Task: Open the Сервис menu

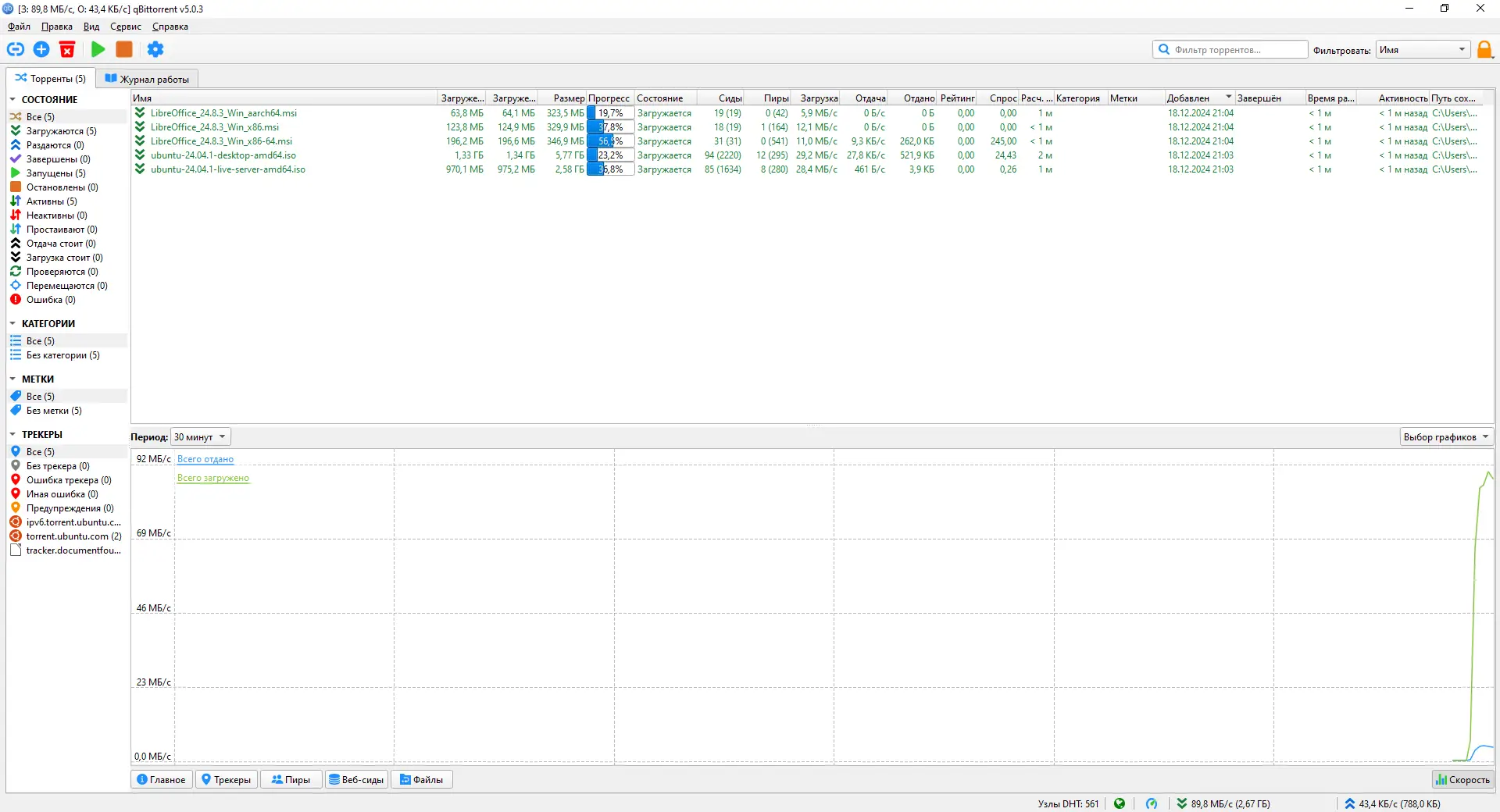Action: click(x=126, y=27)
